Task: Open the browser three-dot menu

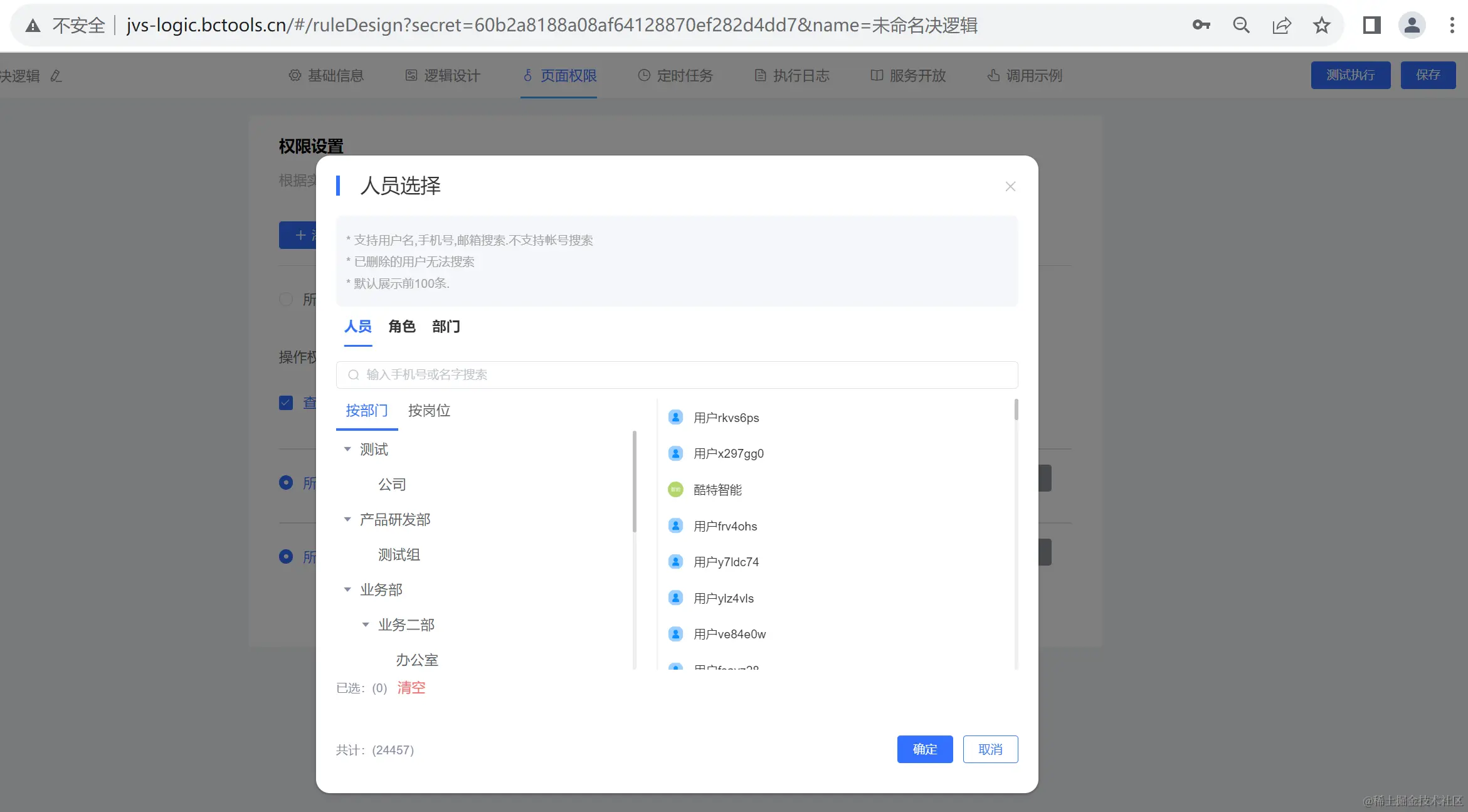Action: 1452,25
